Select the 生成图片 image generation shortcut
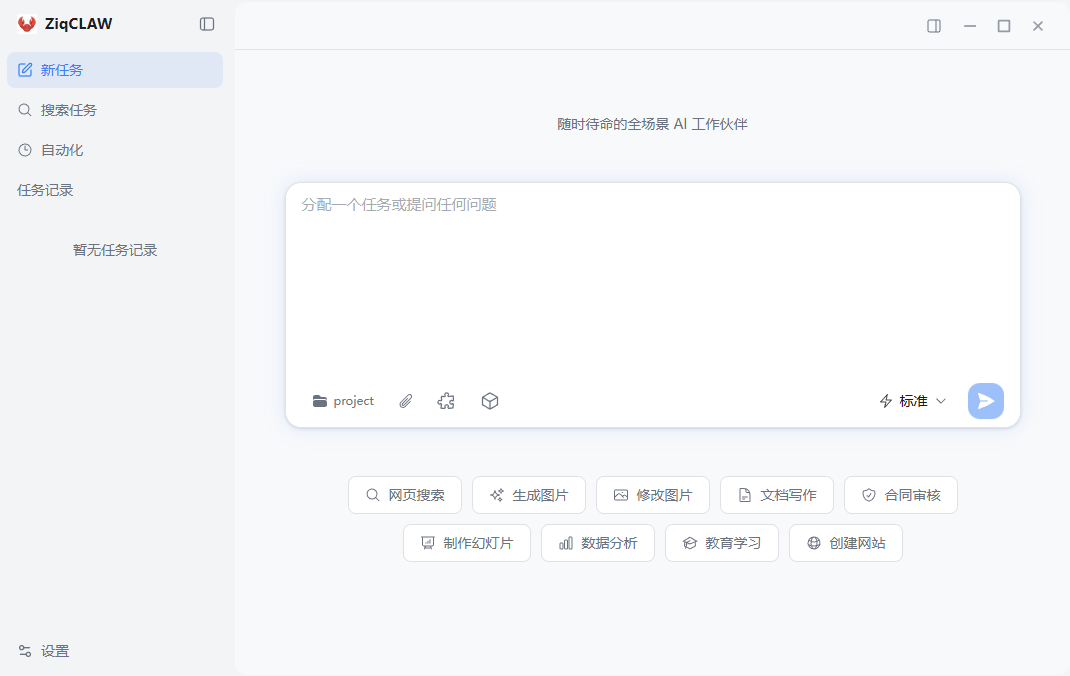 pos(528,494)
